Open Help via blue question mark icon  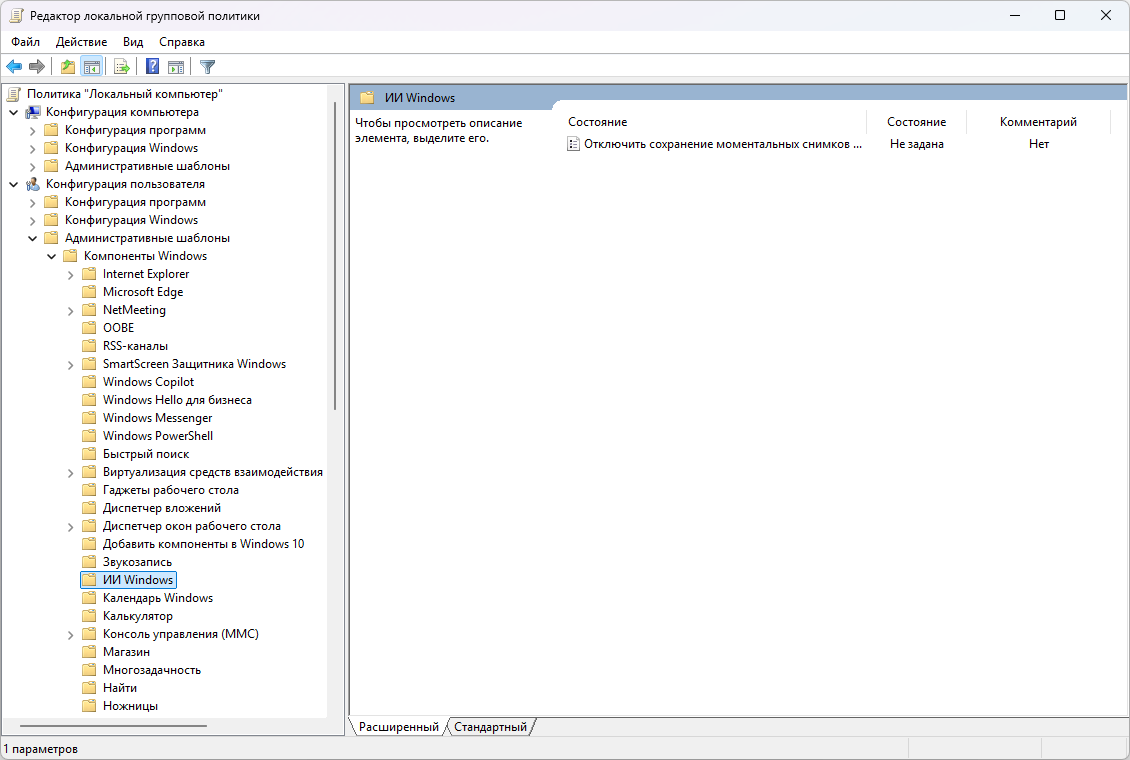[x=152, y=67]
